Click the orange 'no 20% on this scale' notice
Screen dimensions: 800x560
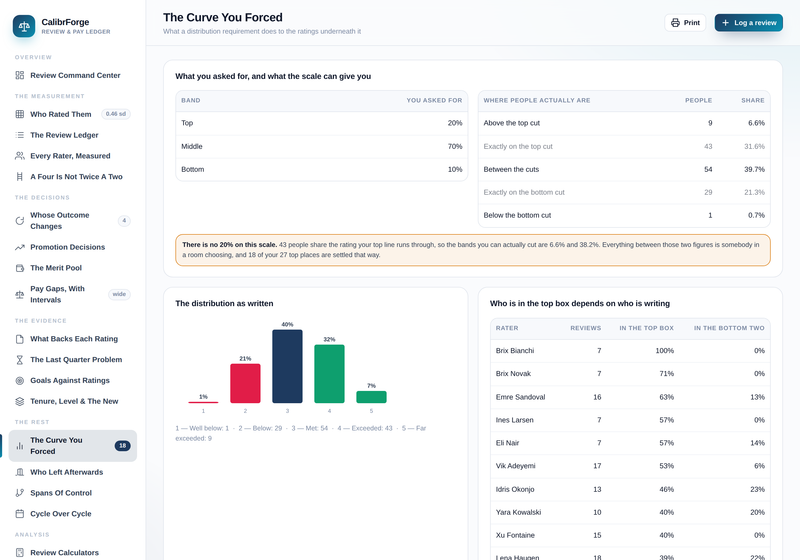(472, 250)
